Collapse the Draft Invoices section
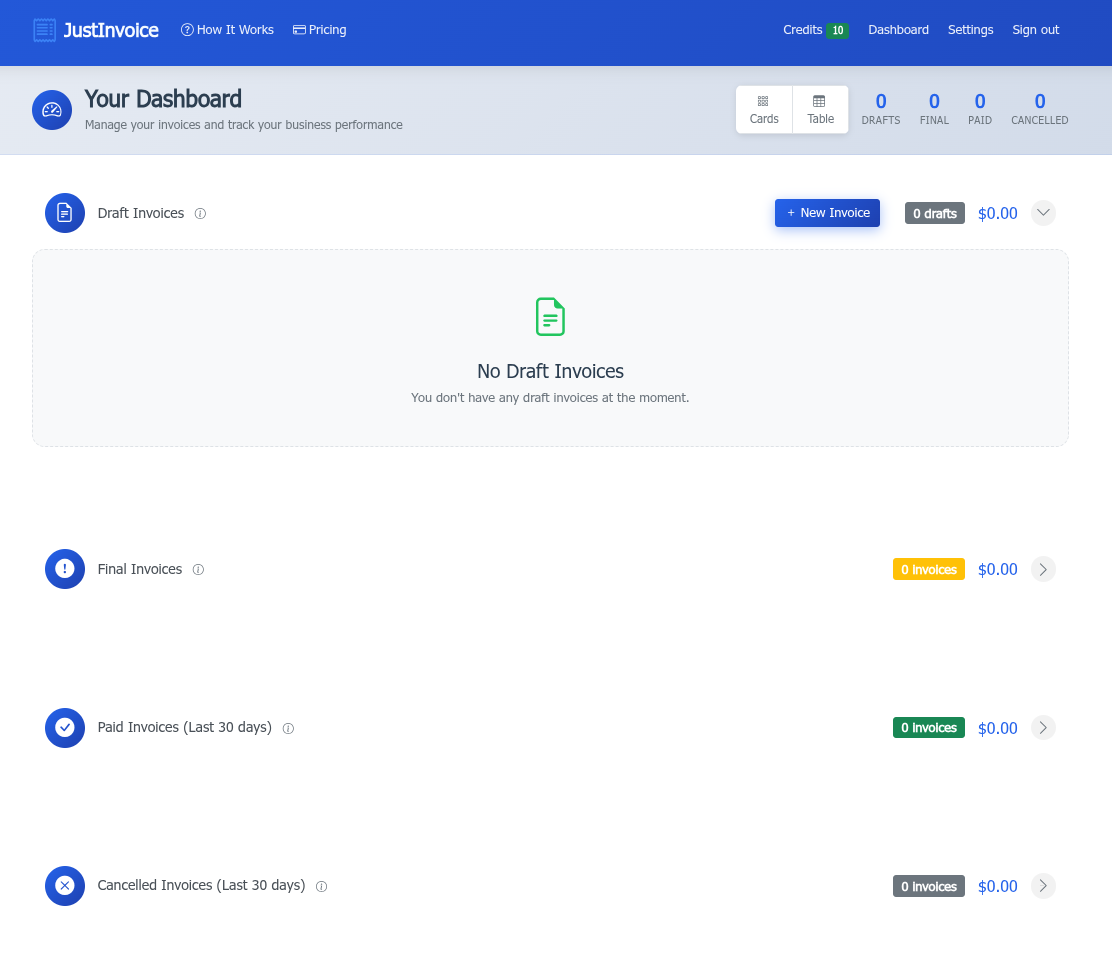 pyautogui.click(x=1042, y=213)
